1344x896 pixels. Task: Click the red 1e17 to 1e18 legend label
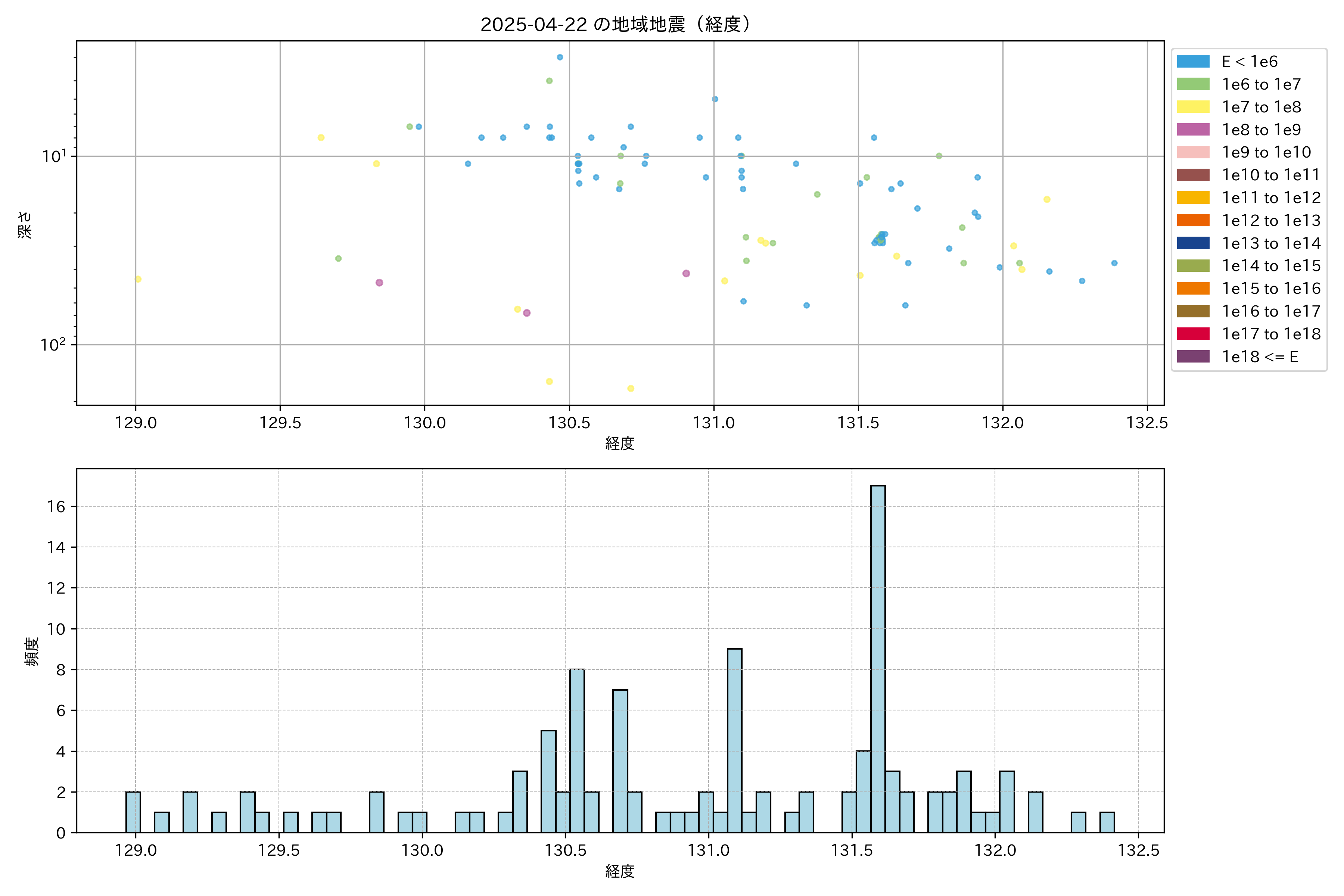coord(1271,334)
